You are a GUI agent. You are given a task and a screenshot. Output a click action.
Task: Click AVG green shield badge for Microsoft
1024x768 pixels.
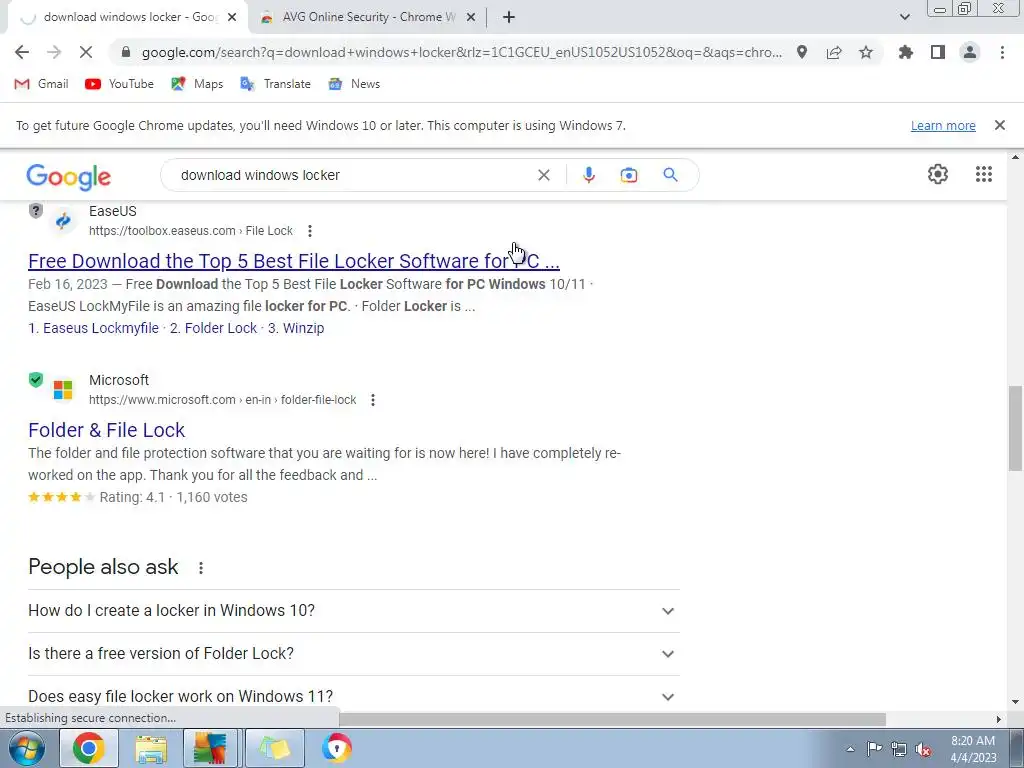tap(36, 379)
